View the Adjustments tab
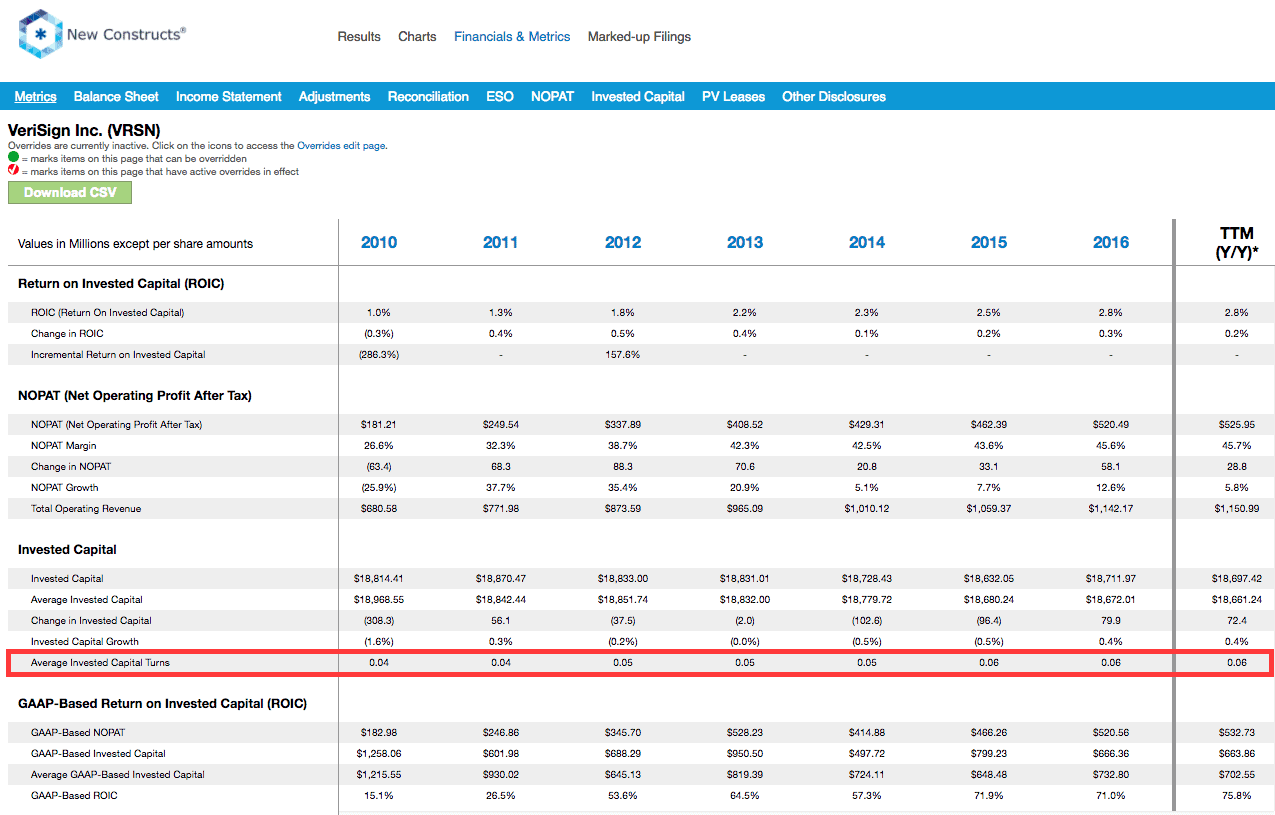Screen dimensions: 1275x815 tap(335, 97)
